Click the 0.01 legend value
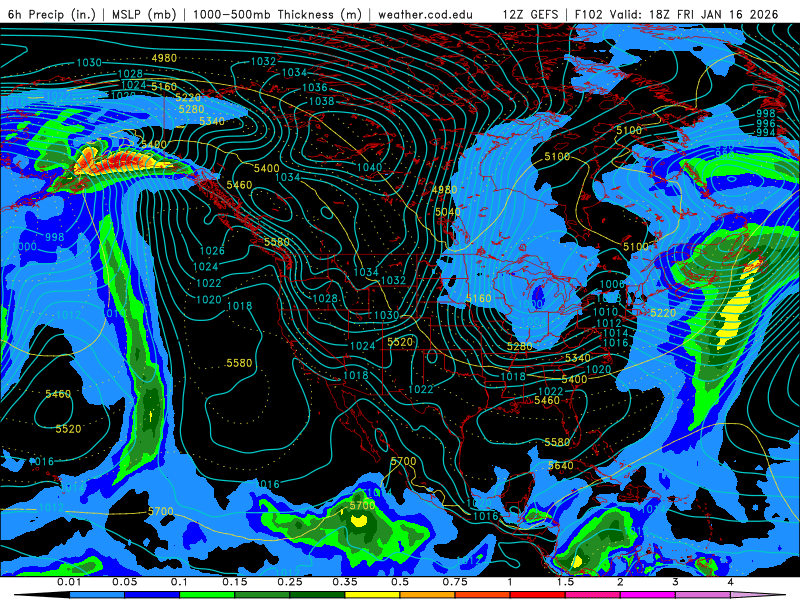The width and height of the screenshot is (800, 600). tap(69, 582)
